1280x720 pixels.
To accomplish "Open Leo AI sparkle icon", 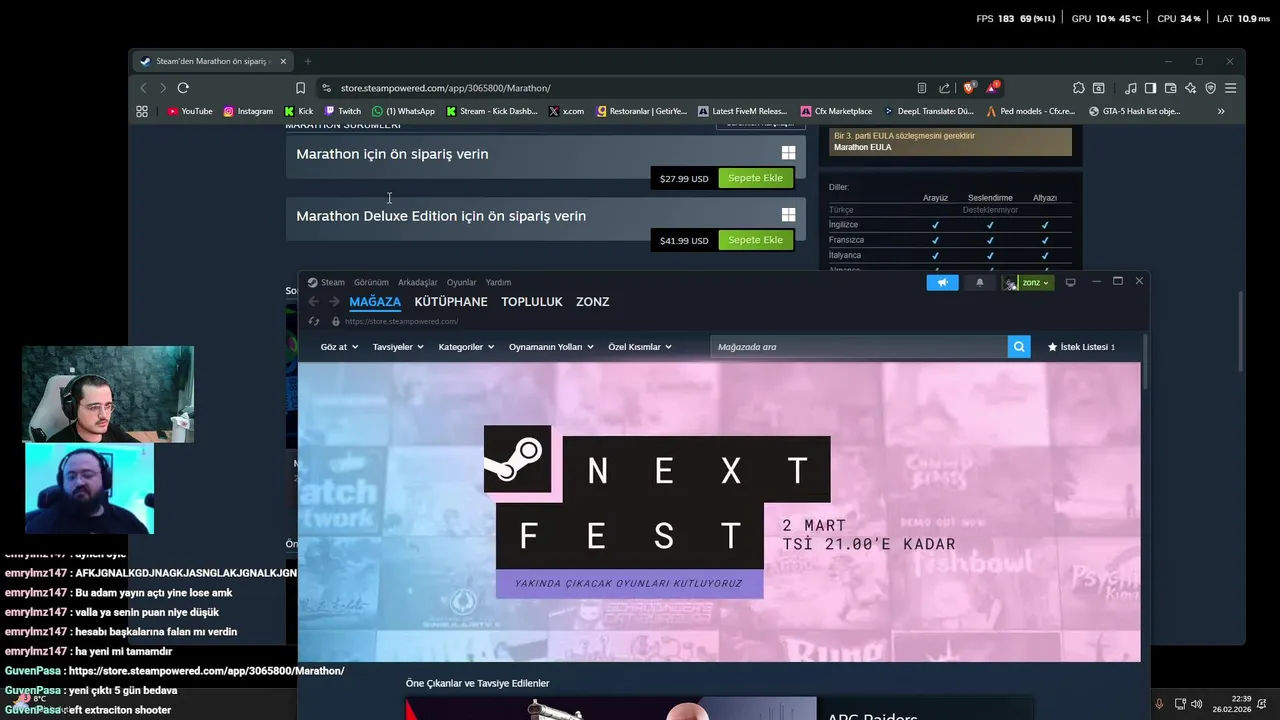I will [1190, 88].
